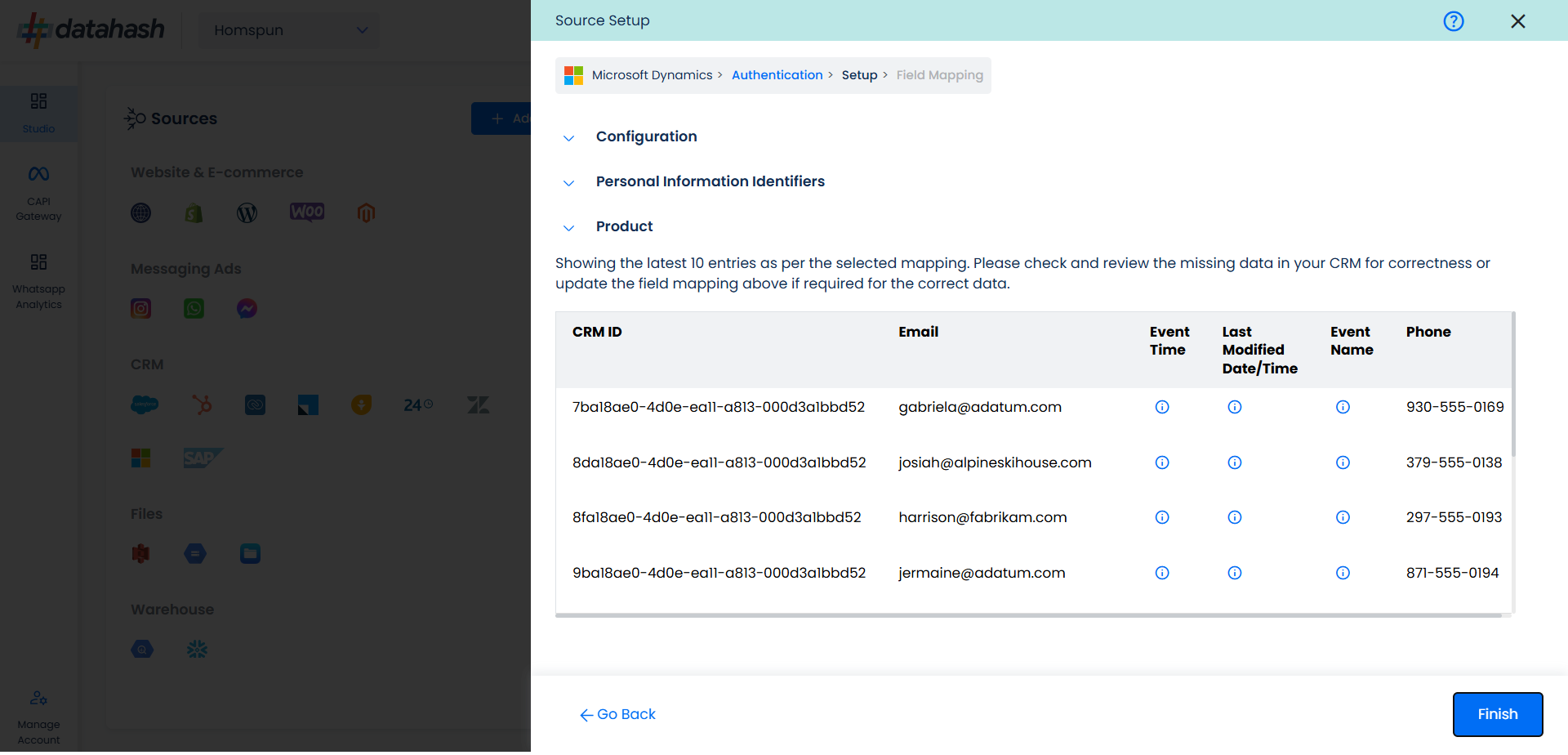Expand Personal Information Identifiers chevron
Viewport: 1568px width, 755px height.
click(x=569, y=182)
